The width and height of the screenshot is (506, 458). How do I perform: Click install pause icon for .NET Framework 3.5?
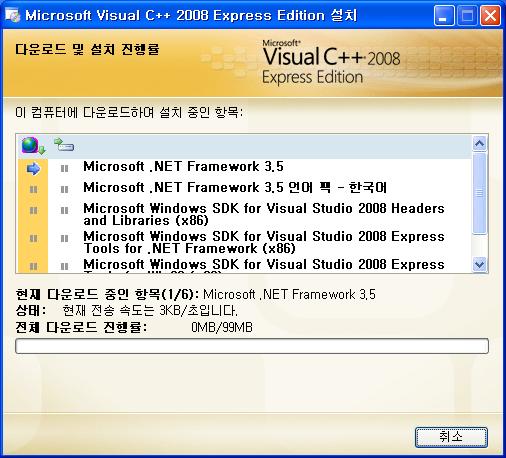64,169
